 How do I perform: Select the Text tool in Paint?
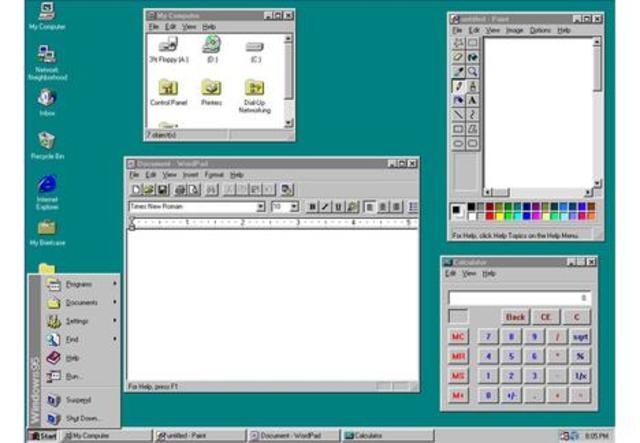(473, 100)
